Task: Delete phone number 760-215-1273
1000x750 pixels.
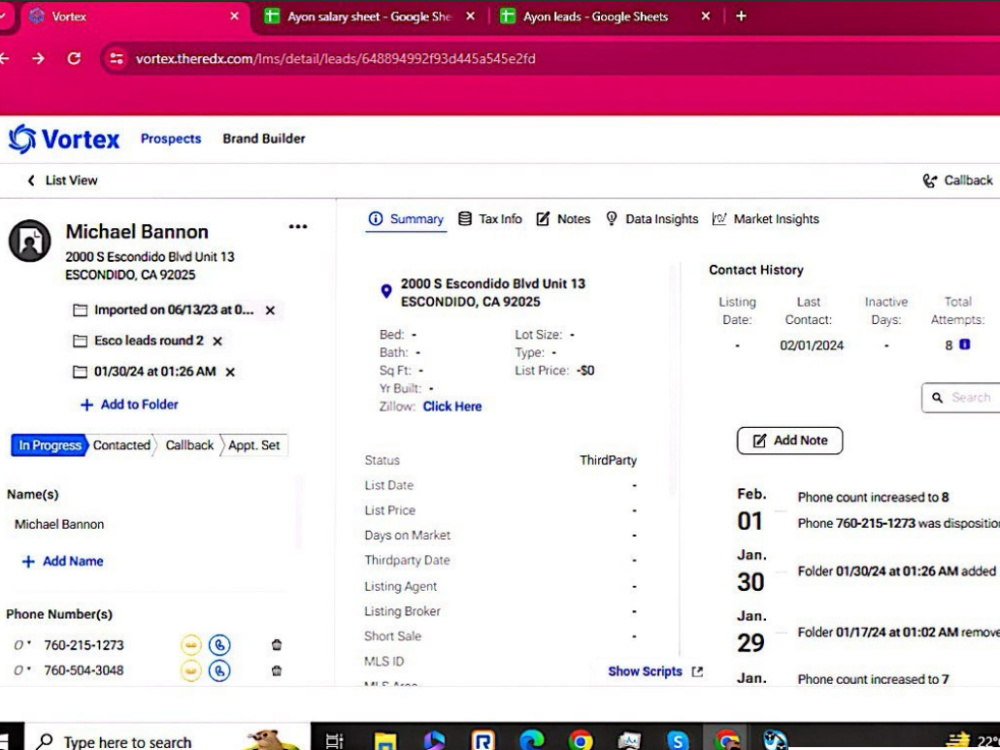Action: pos(276,645)
